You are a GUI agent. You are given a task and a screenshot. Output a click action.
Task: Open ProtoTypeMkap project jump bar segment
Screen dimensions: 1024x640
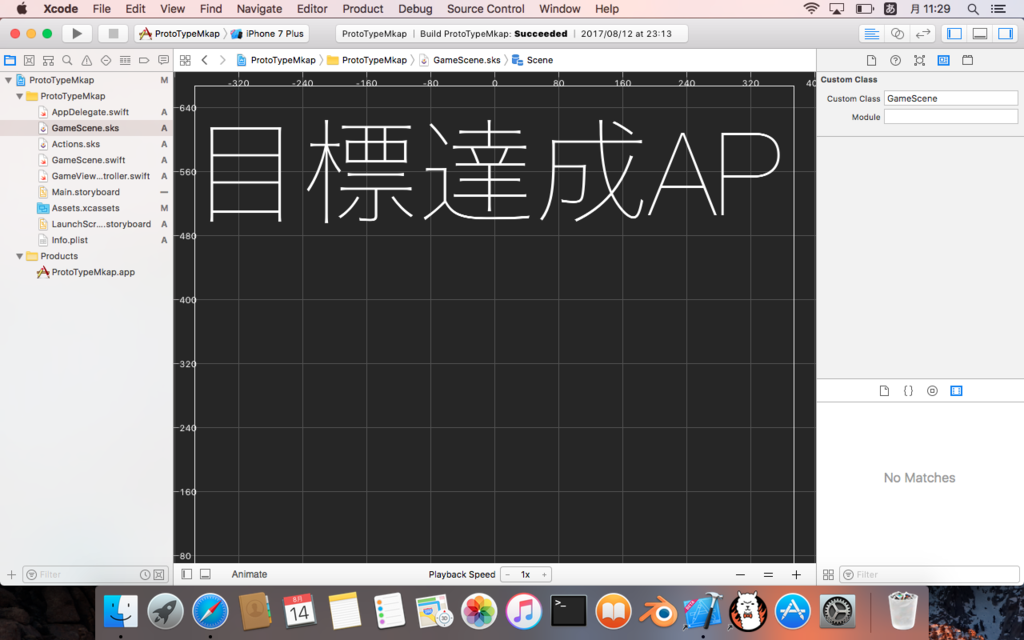coord(276,60)
